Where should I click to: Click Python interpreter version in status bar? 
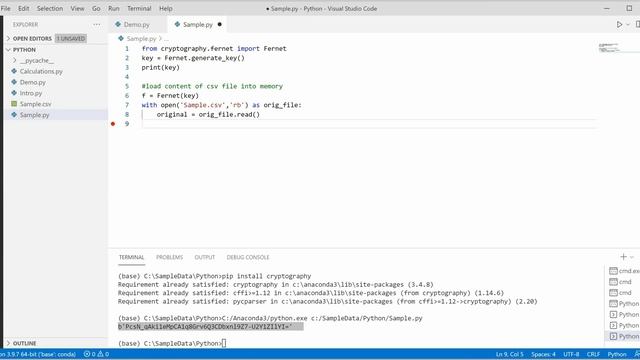point(39,354)
